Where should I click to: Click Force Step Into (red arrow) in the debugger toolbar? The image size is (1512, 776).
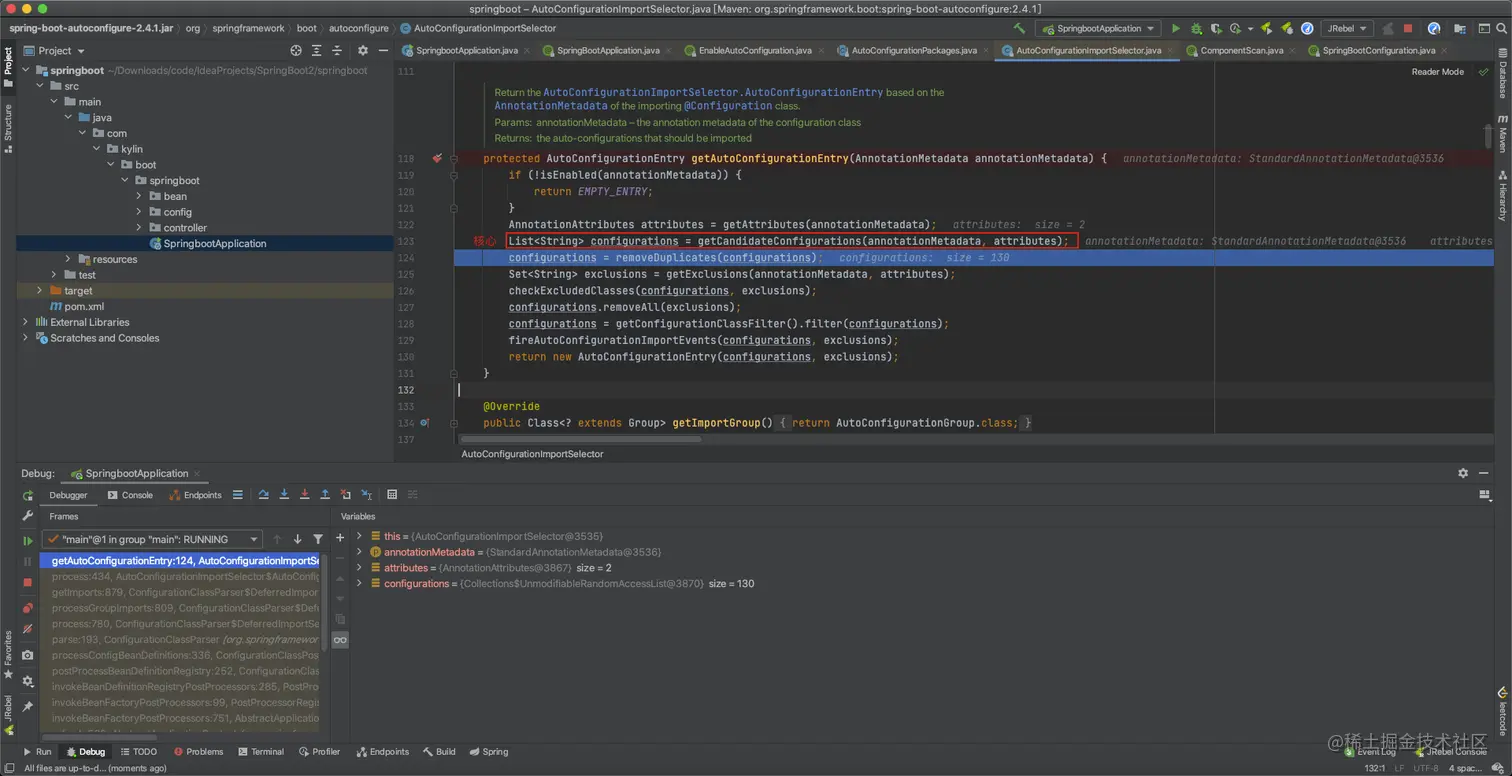304,494
